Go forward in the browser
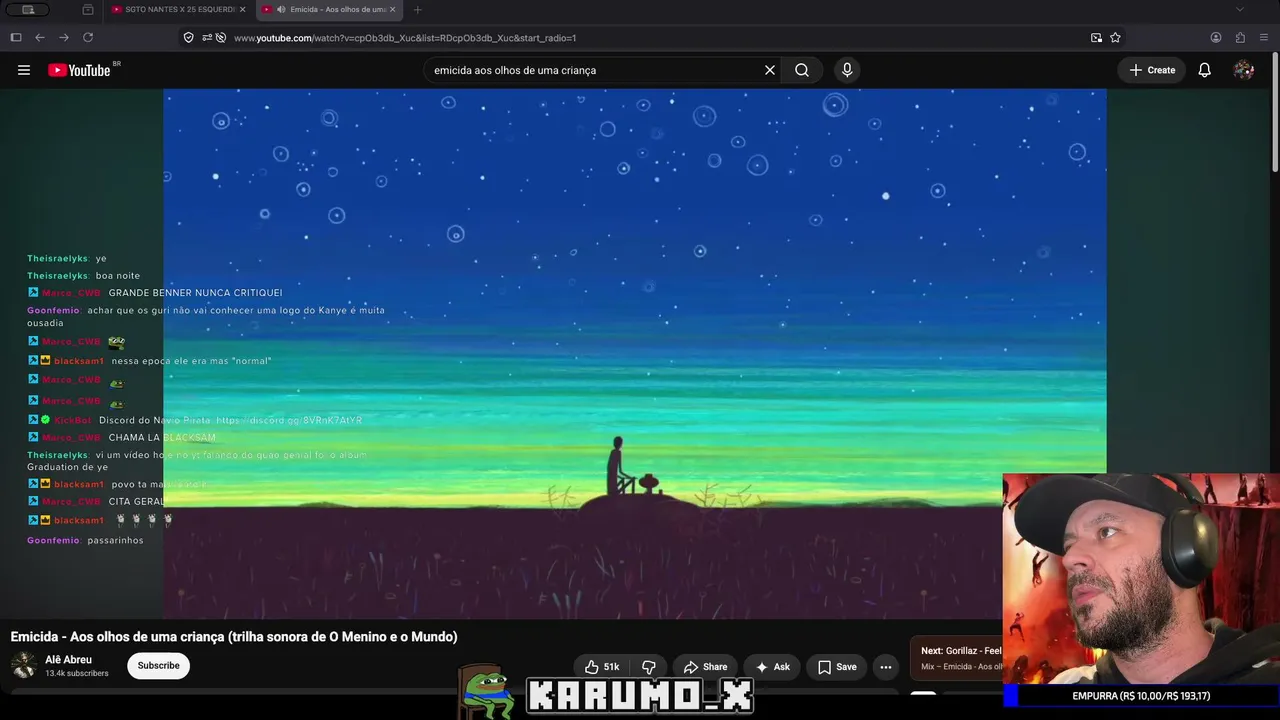Image resolution: width=1280 pixels, height=720 pixels. [64, 38]
